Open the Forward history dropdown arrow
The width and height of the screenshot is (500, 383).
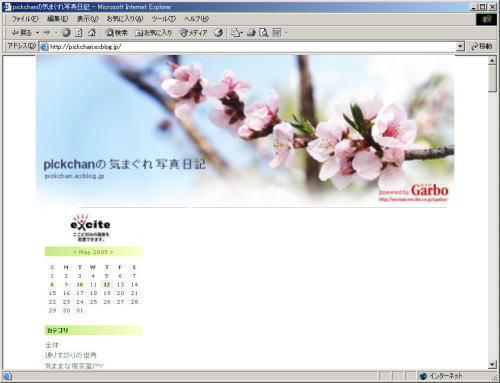(x=56, y=33)
